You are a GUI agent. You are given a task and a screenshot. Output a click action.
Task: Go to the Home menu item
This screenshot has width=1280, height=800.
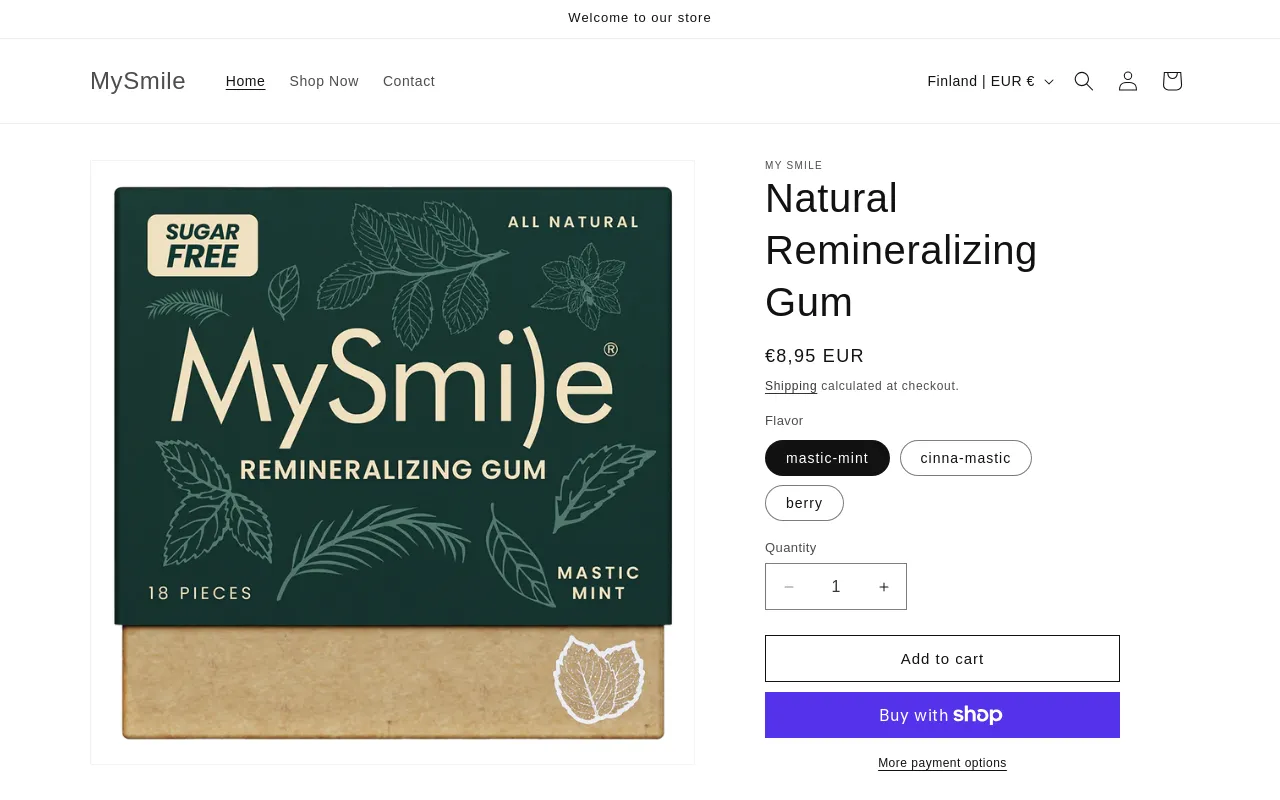245,81
